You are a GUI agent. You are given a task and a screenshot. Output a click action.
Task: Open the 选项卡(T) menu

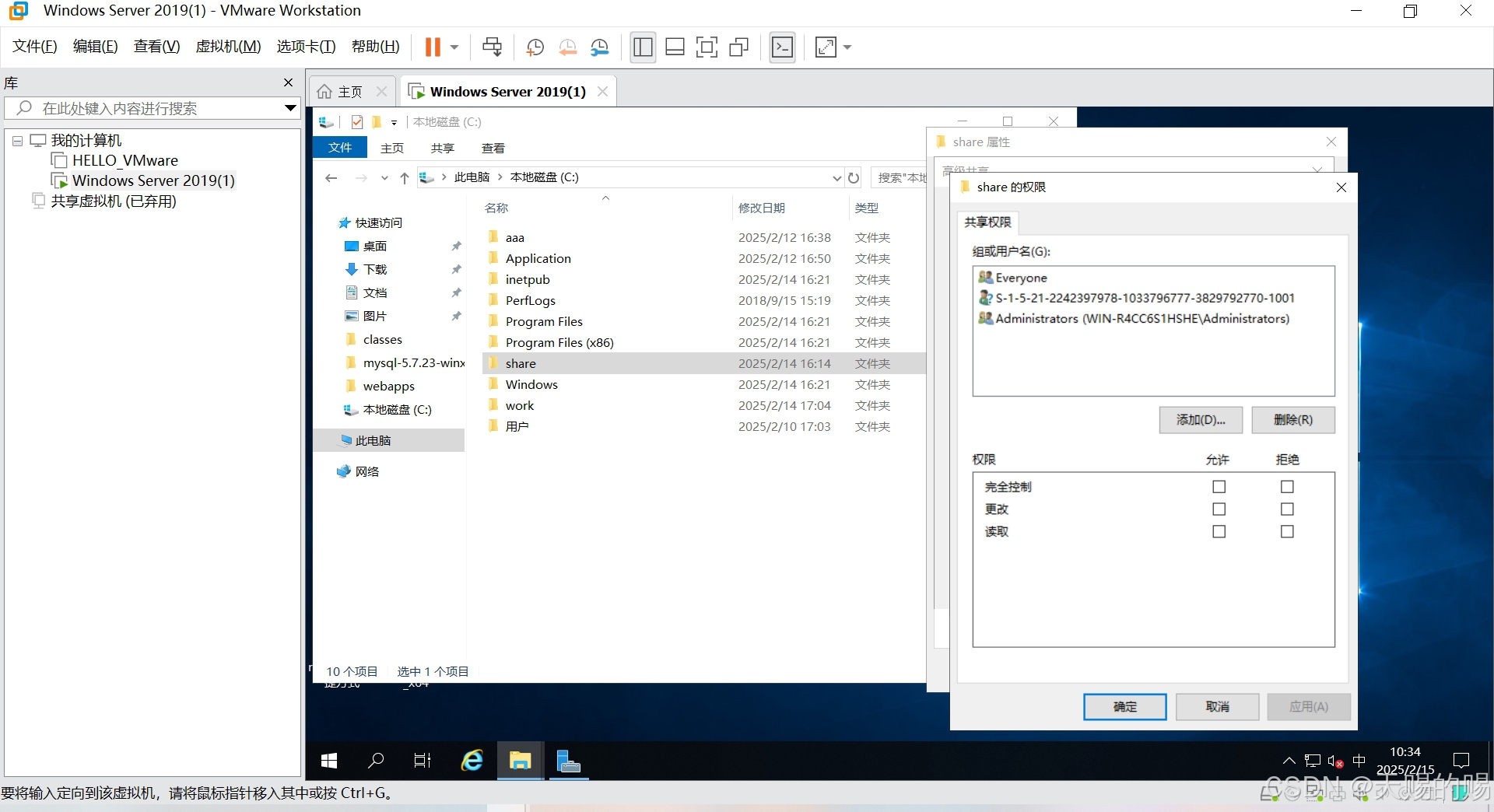pos(306,47)
